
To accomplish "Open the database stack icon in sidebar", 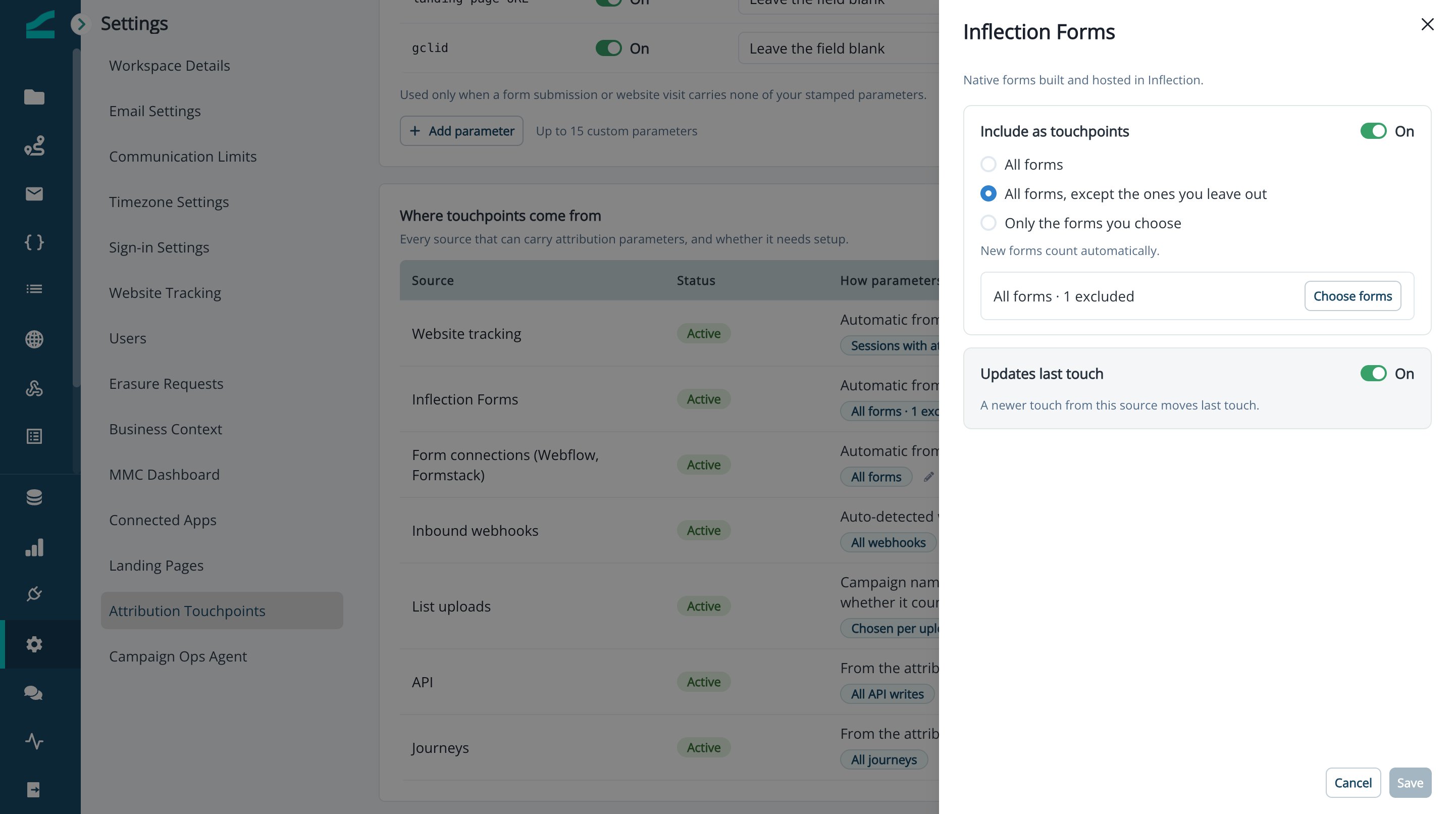I will click(x=34, y=497).
